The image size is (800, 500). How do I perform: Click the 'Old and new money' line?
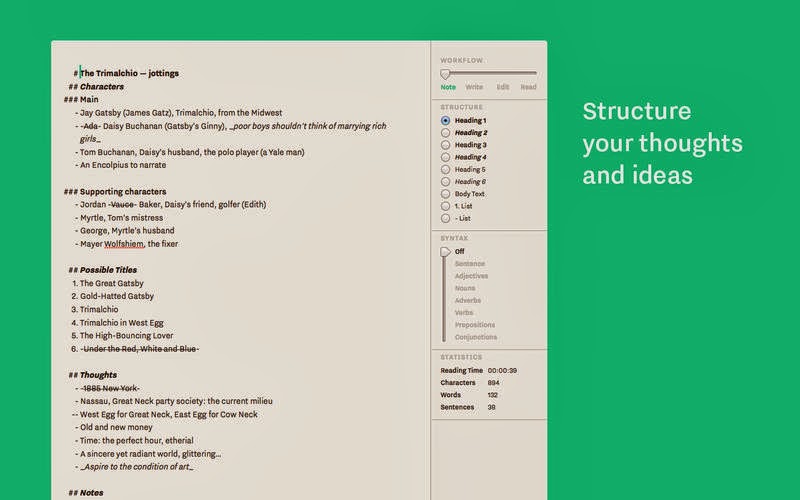tap(114, 428)
